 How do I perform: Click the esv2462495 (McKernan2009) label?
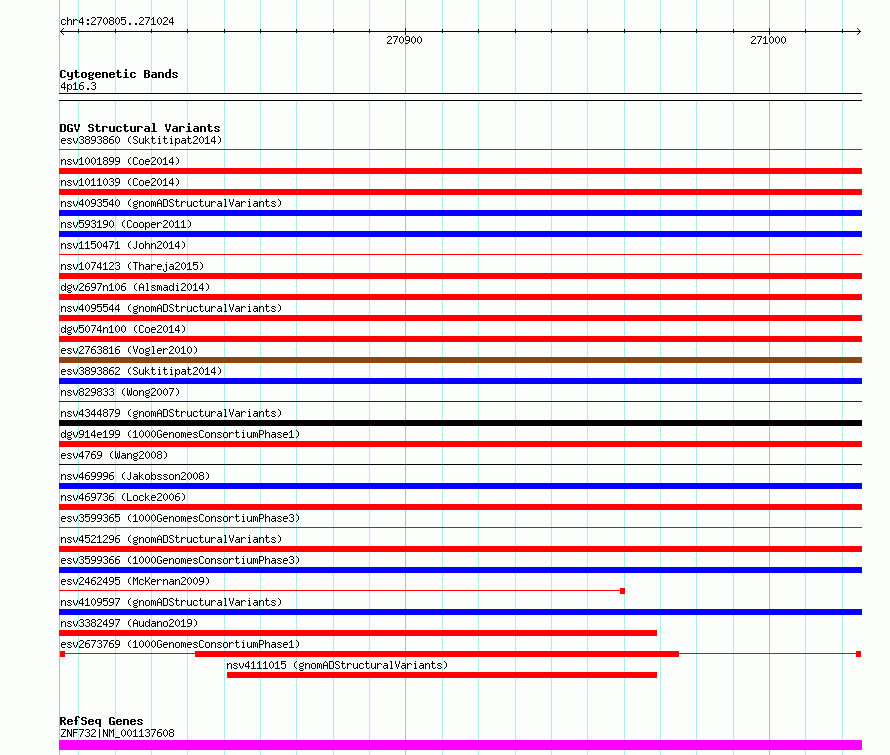tap(135, 581)
